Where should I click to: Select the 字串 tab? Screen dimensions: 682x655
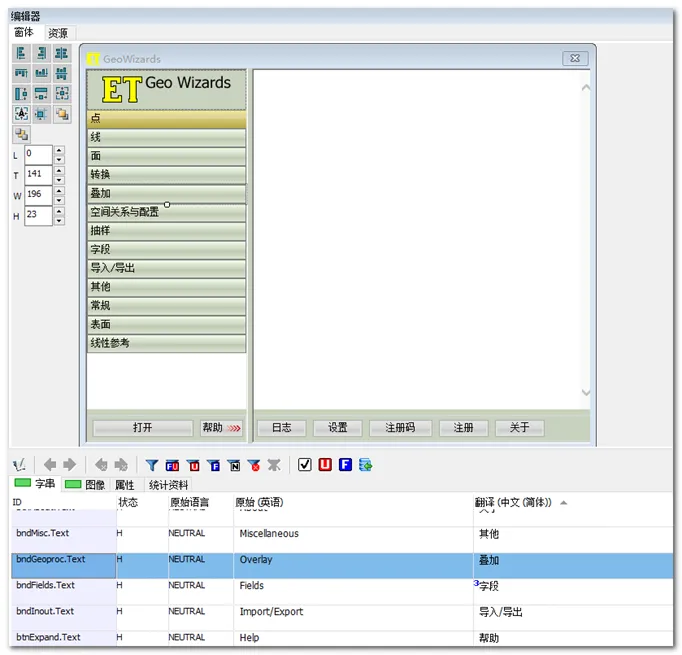35,484
